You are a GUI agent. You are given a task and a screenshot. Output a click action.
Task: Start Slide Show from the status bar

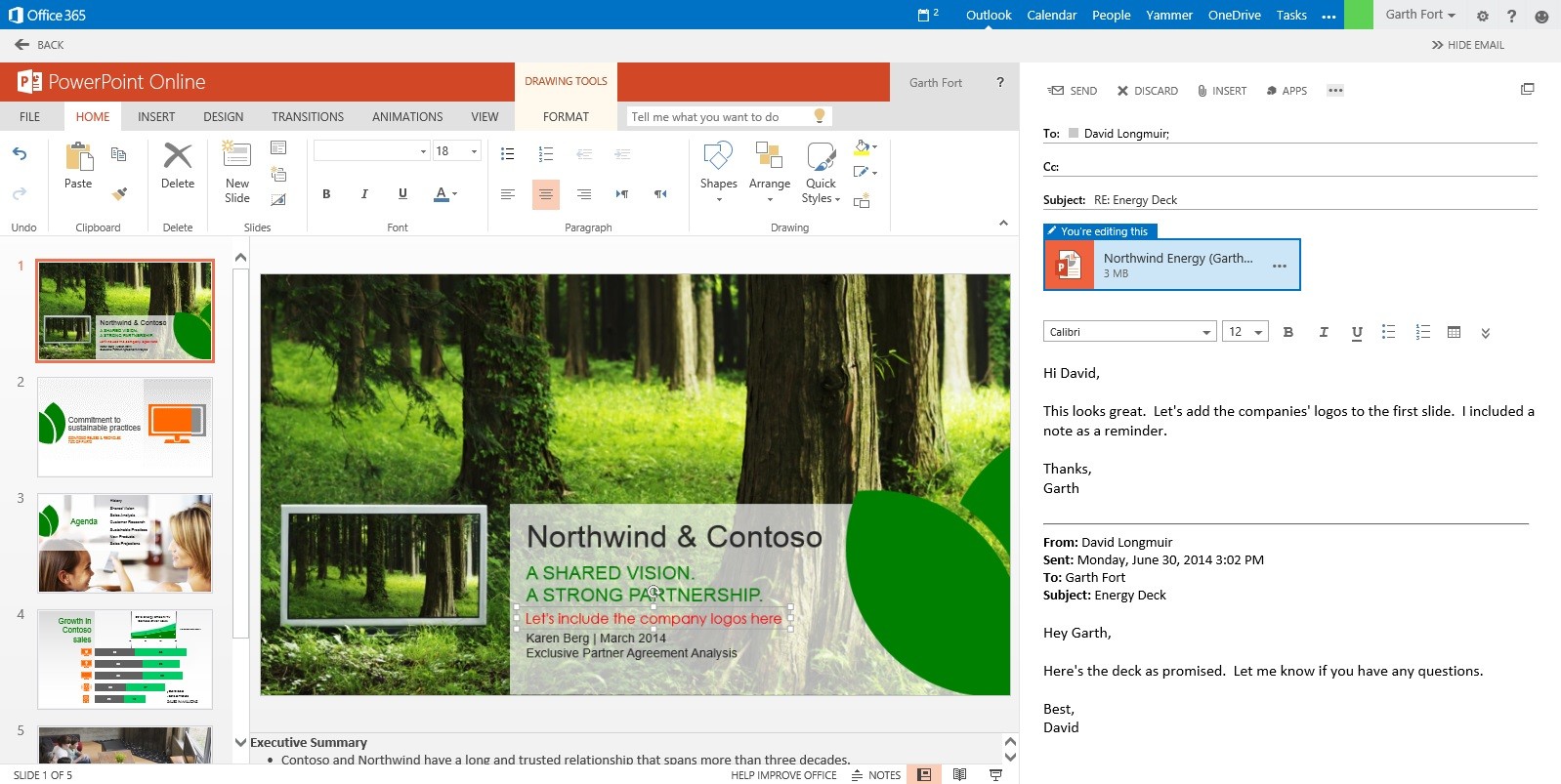995,774
